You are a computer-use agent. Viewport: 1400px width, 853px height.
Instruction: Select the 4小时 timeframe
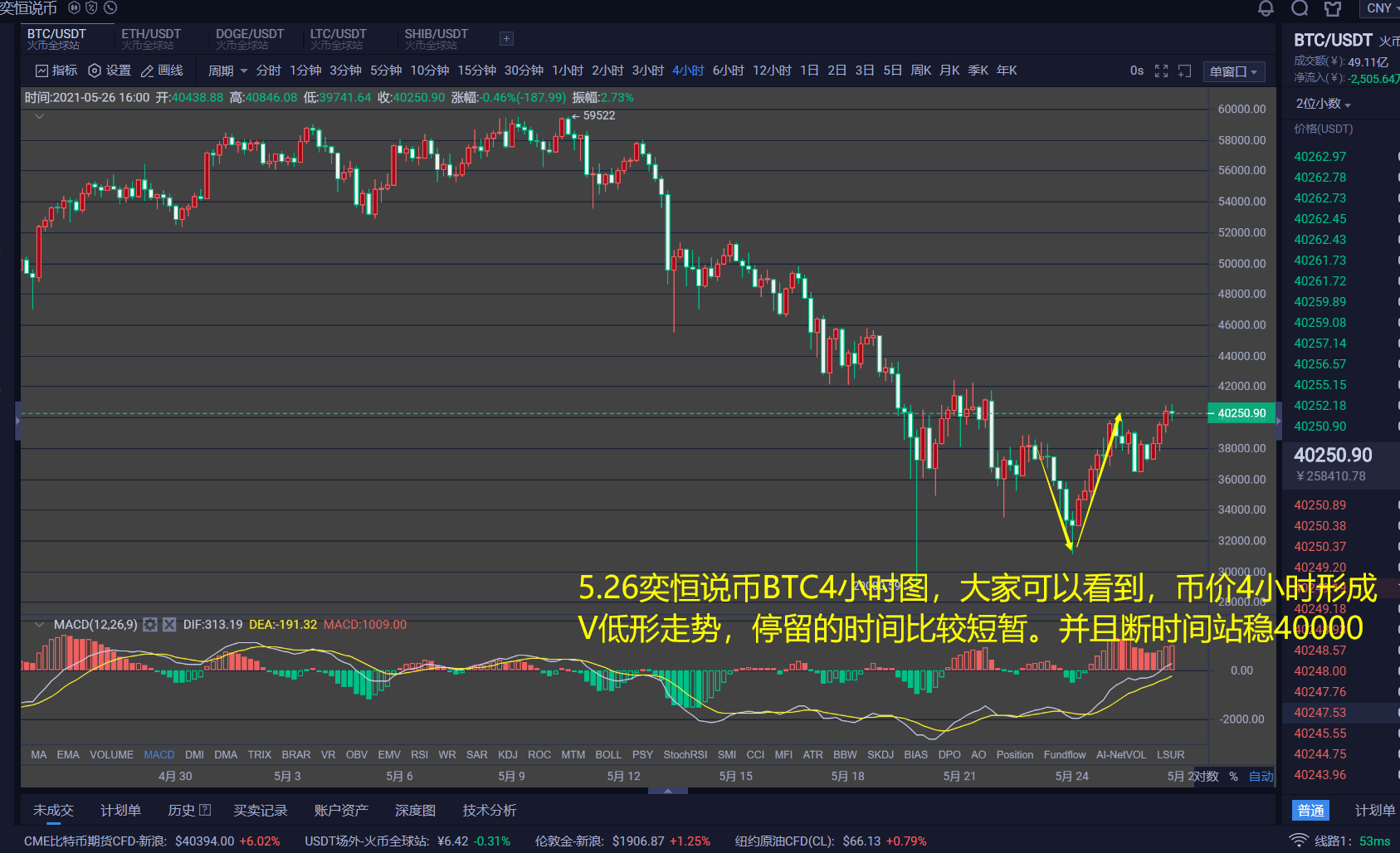688,70
